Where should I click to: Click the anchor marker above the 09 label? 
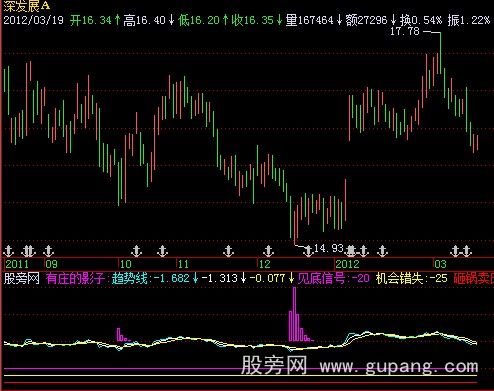[49, 250]
